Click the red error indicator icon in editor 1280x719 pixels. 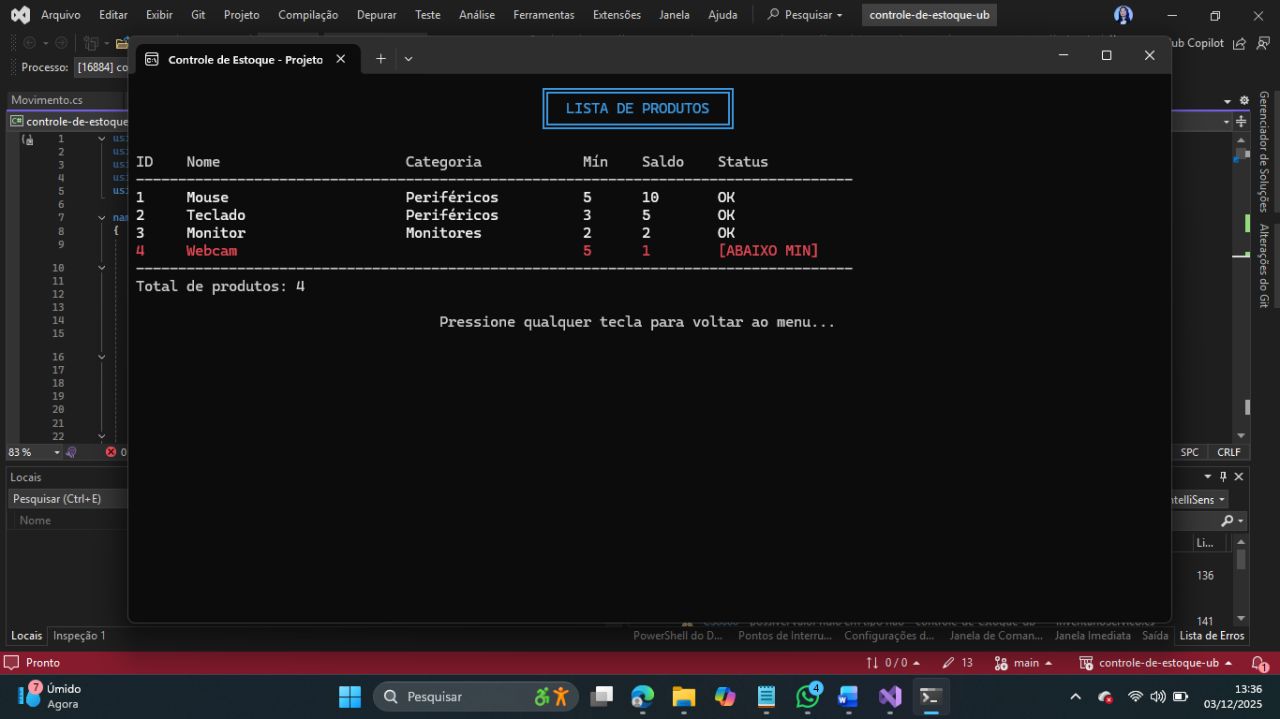pos(111,452)
